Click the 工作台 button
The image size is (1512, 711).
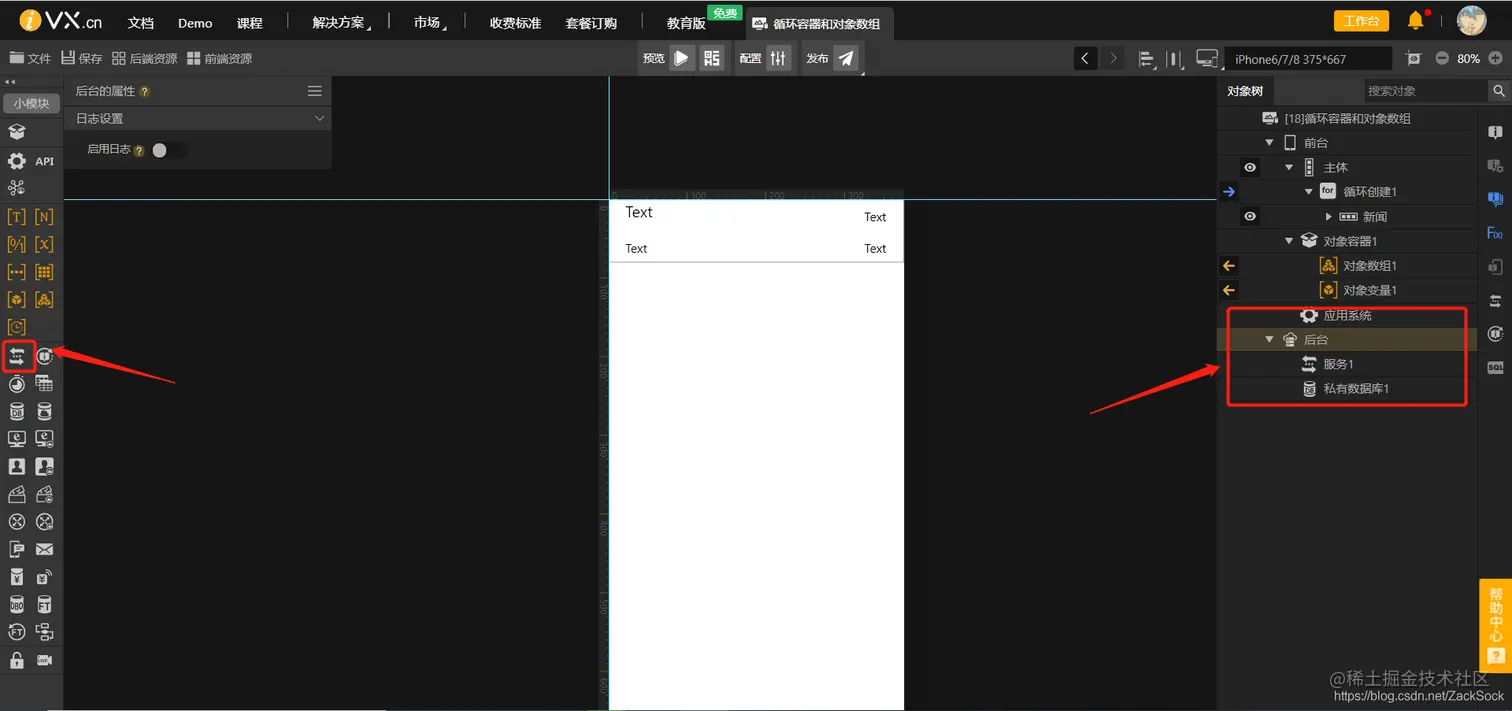(1361, 21)
